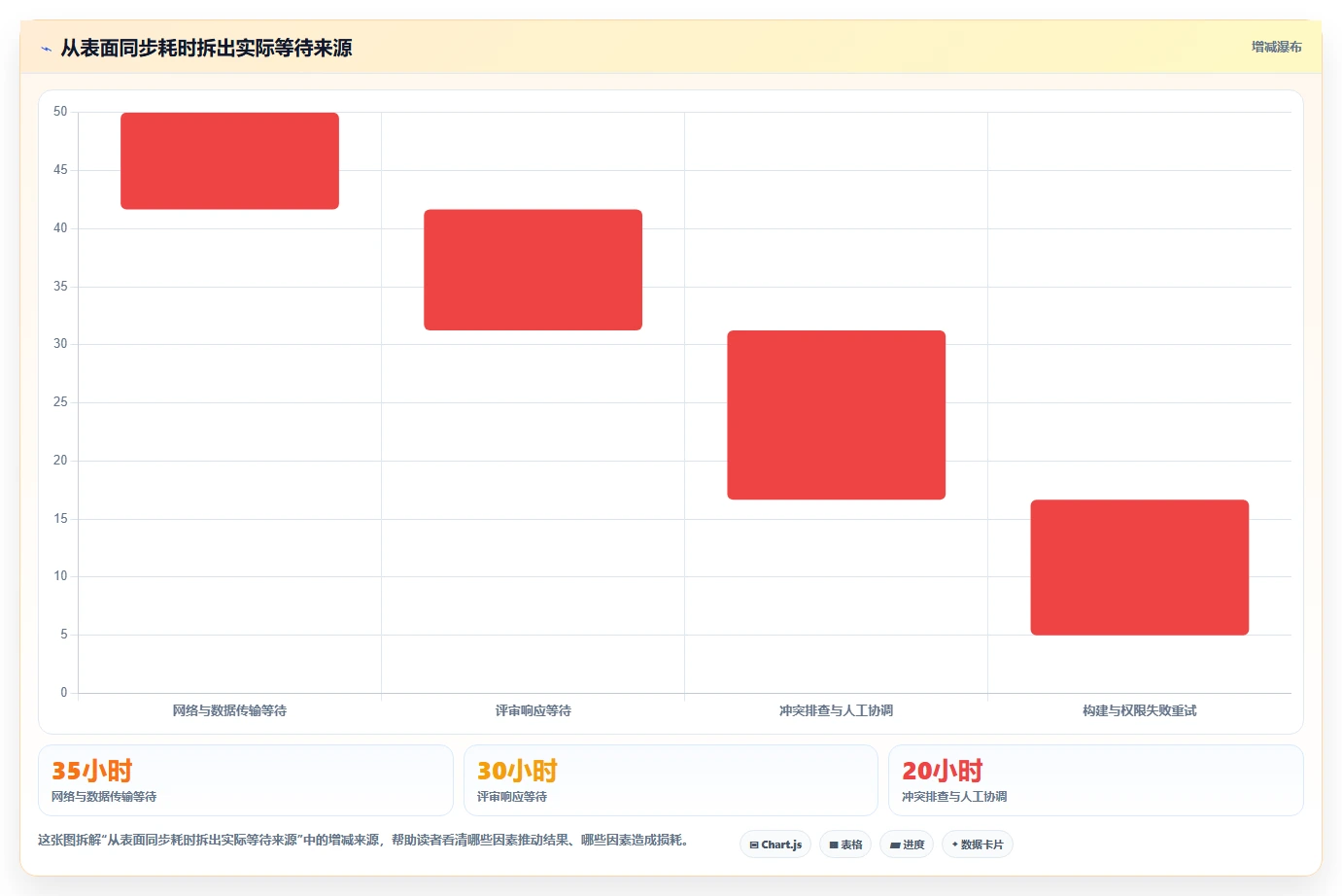This screenshot has height=896, width=1342.
Task: Click the y-axis tick label 25
Action: pyautogui.click(x=60, y=402)
